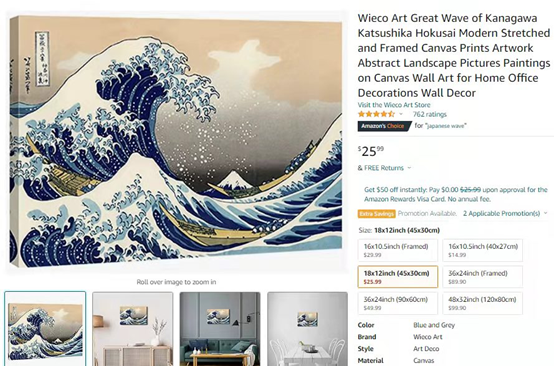
Task: Open the ratings dropdown arrow beside stars
Action: click(401, 114)
